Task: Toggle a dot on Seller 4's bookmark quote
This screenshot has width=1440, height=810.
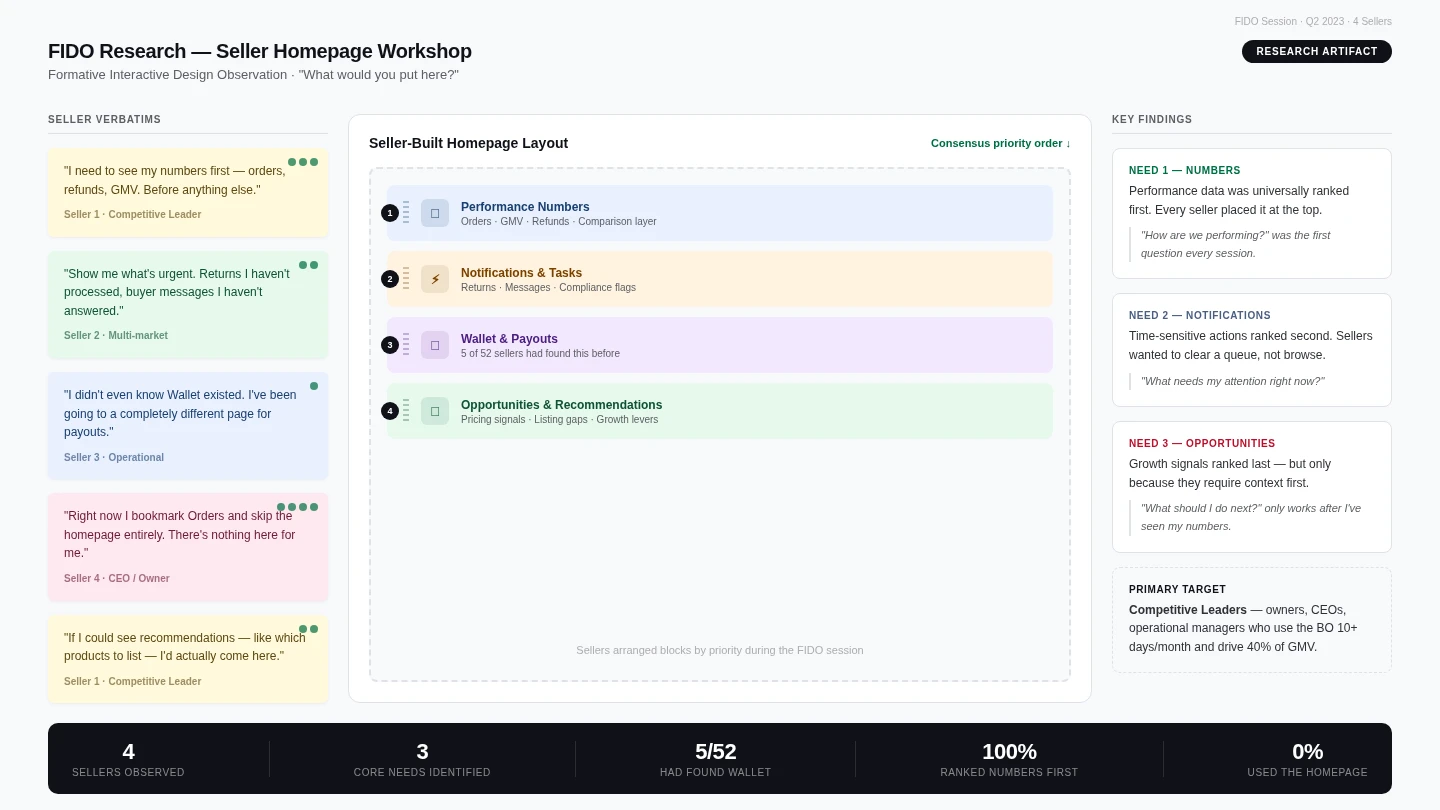Action: 292,507
